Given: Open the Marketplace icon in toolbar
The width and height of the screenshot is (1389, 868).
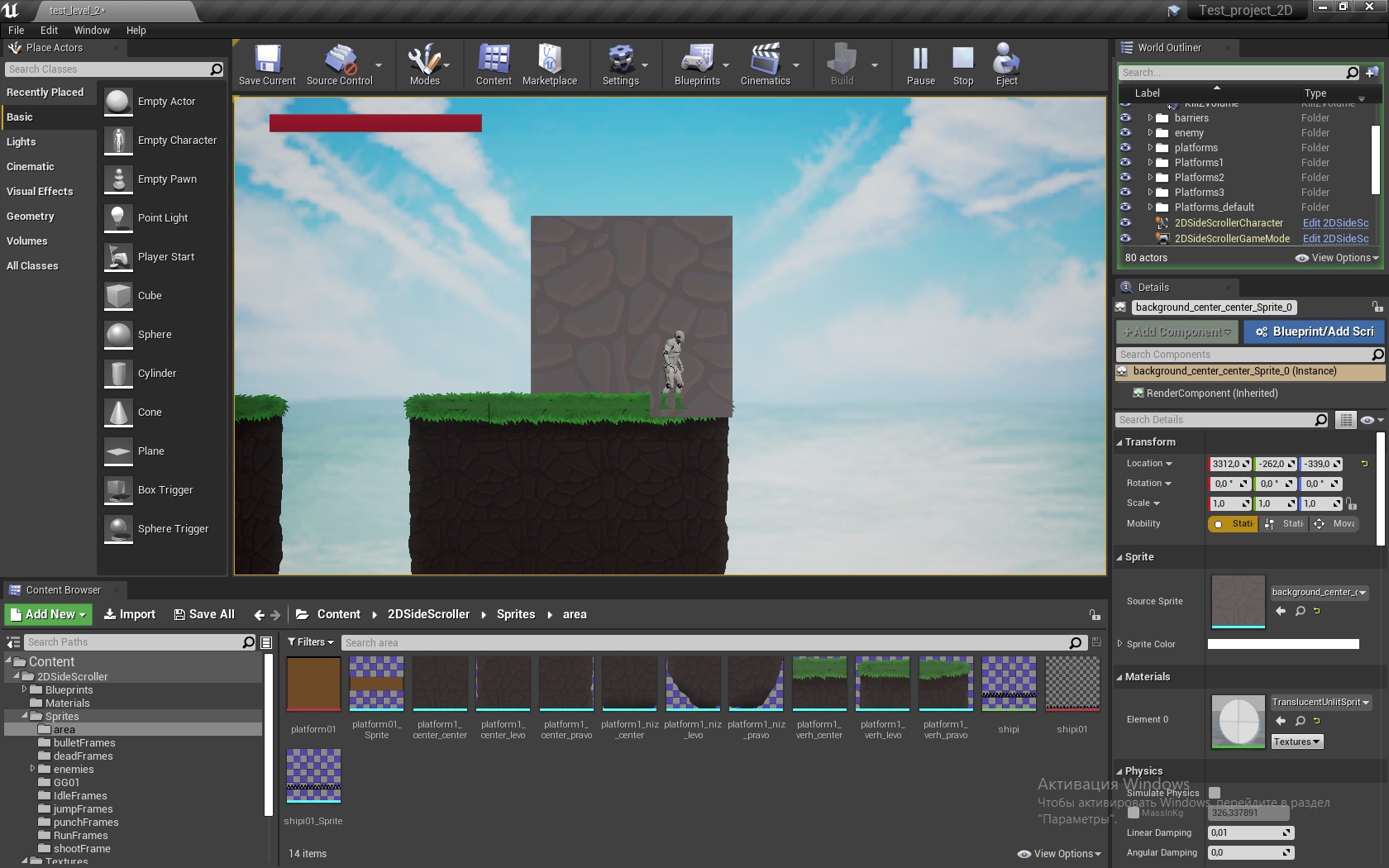Looking at the screenshot, I should pyautogui.click(x=549, y=64).
